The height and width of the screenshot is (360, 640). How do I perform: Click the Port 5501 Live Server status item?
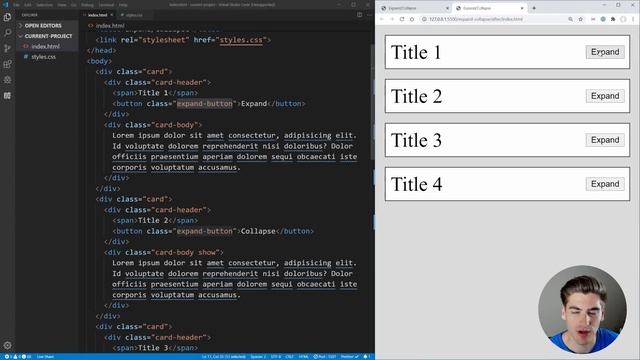pos(324,357)
